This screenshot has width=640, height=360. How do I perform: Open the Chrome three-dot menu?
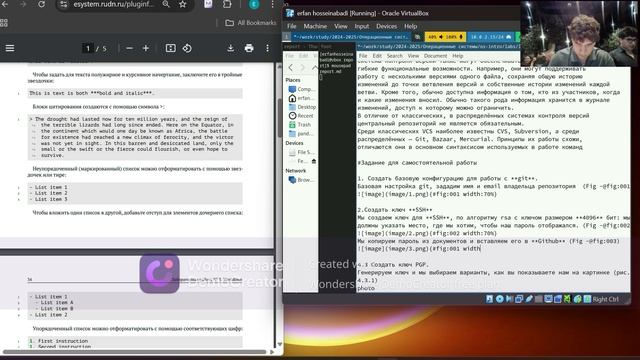(272, 4)
